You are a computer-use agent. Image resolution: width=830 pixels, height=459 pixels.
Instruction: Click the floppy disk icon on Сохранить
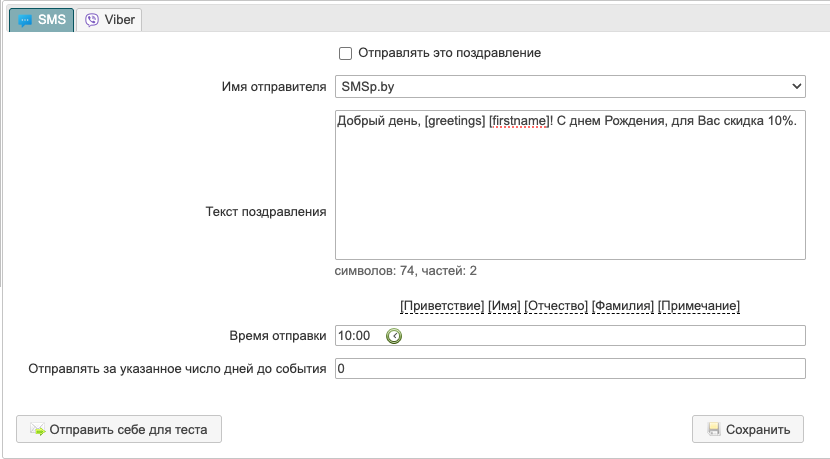click(x=714, y=430)
